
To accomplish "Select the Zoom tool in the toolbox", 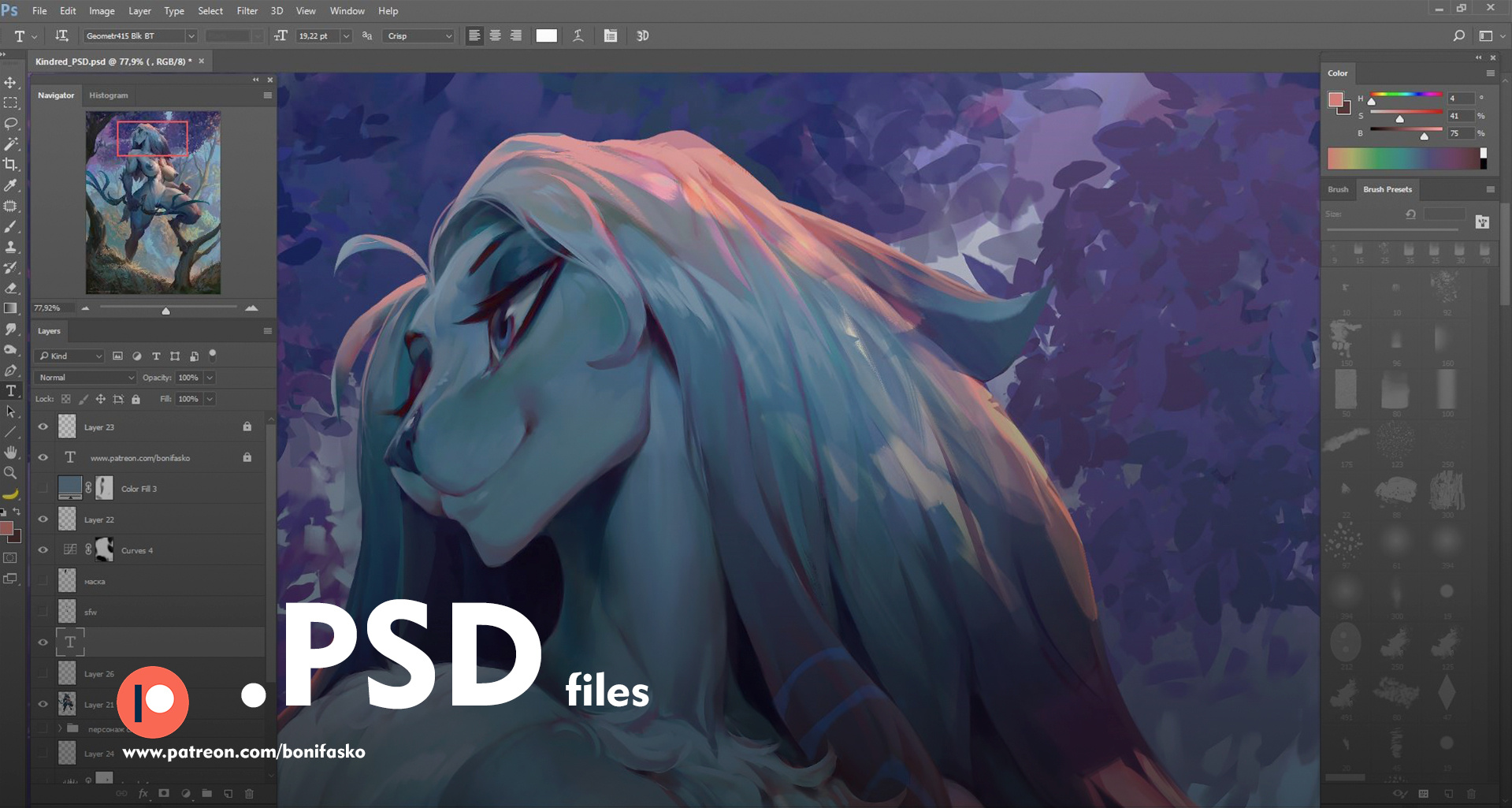I will pos(11,473).
